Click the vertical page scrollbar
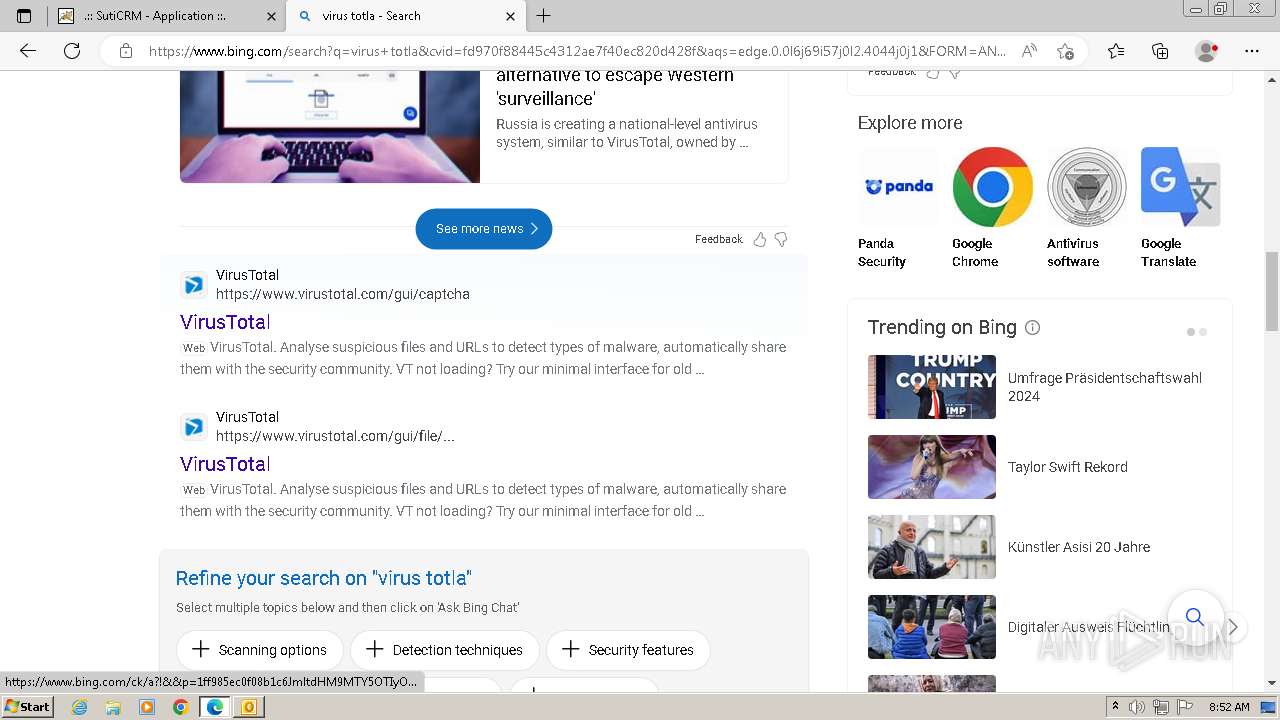 coord(1272,291)
